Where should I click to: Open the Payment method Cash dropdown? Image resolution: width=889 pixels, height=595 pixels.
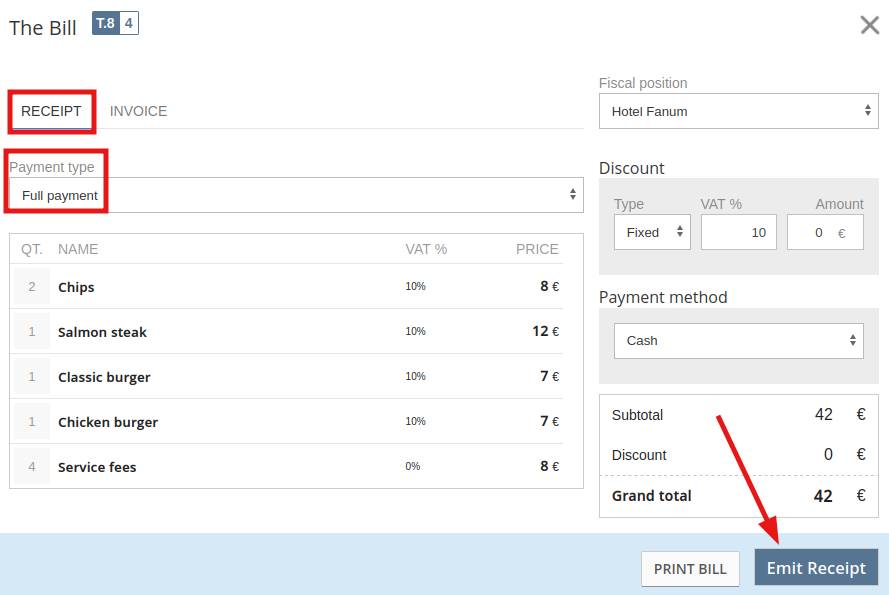click(x=738, y=340)
